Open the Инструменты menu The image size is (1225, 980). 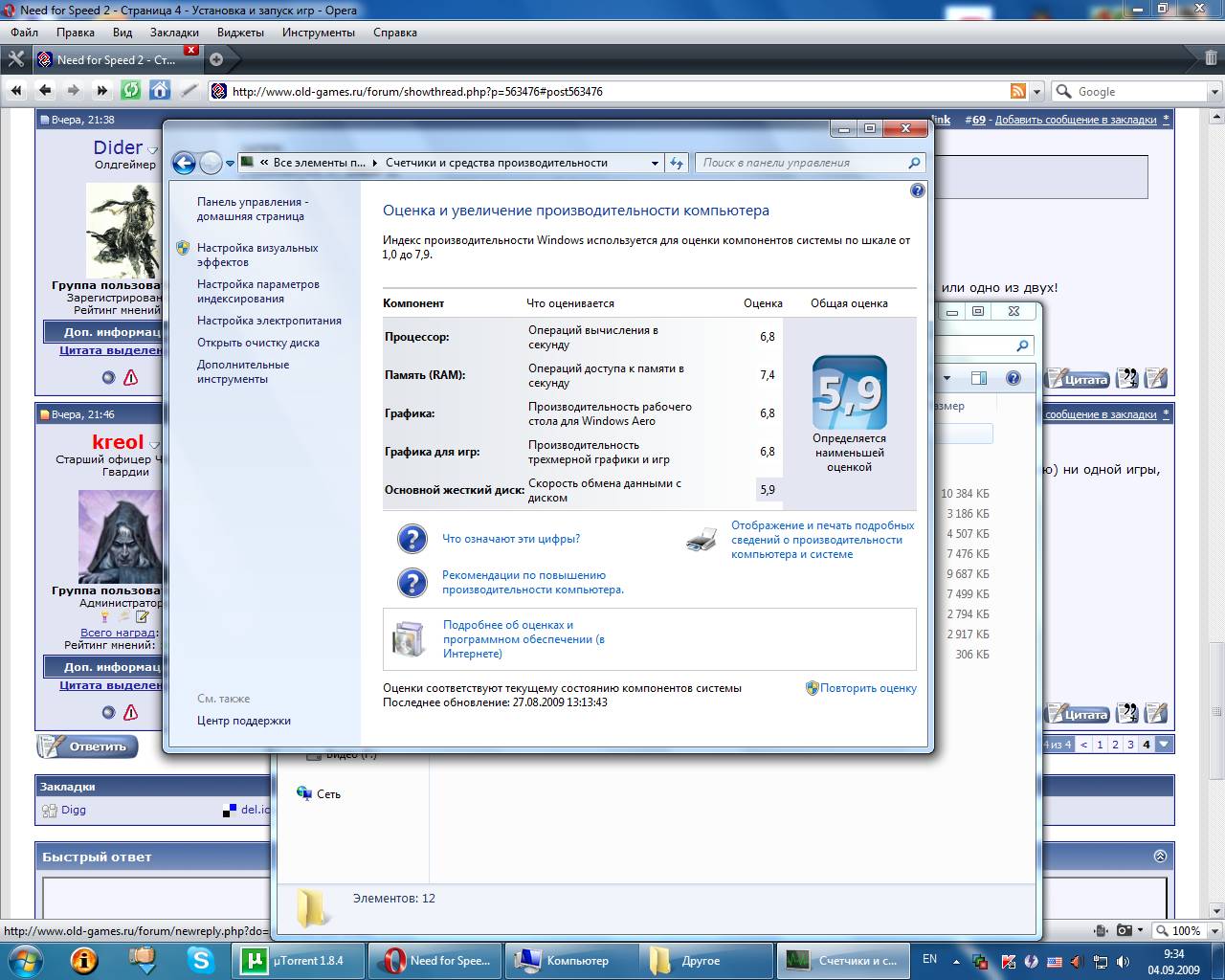pos(318,32)
